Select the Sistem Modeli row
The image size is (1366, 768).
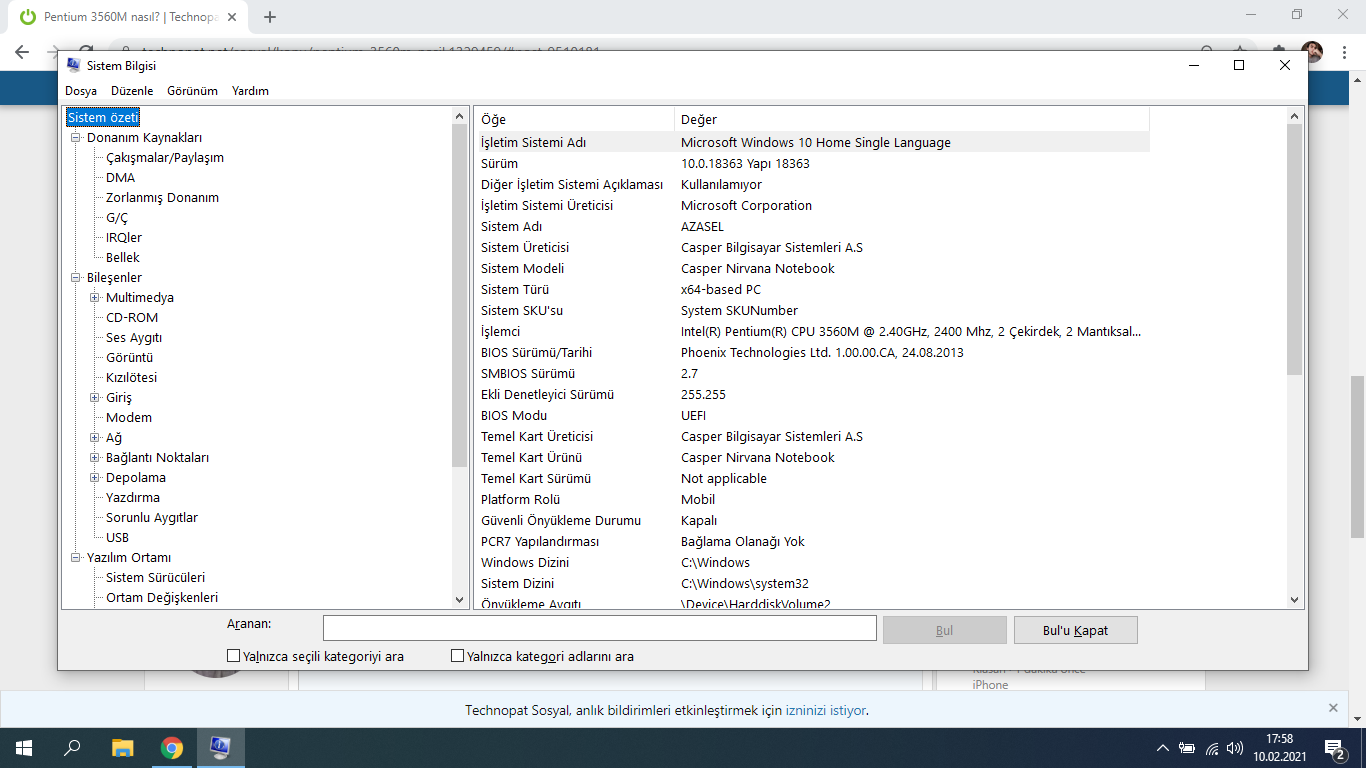(812, 268)
